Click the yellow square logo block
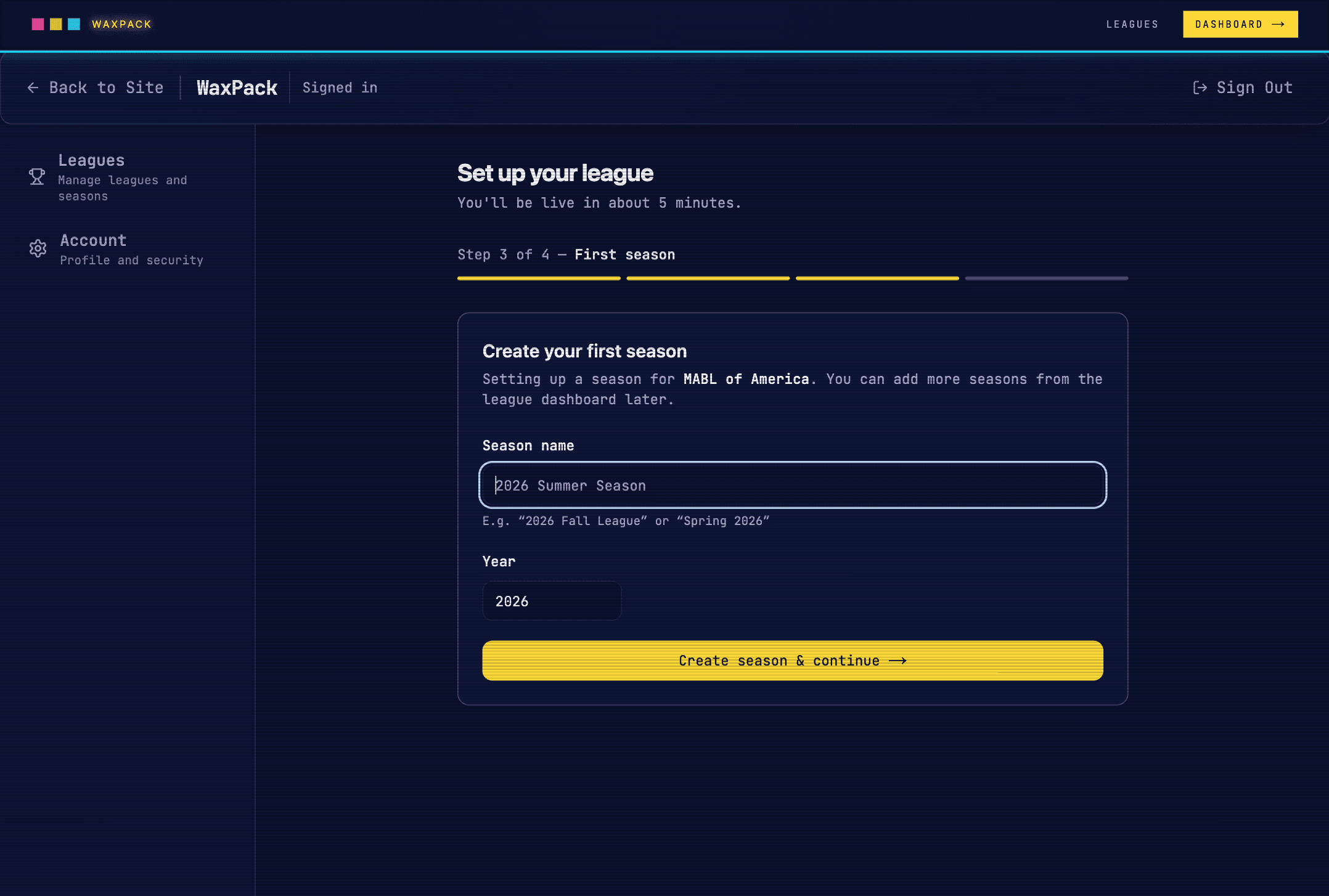The height and width of the screenshot is (896, 1329). pyautogui.click(x=55, y=24)
